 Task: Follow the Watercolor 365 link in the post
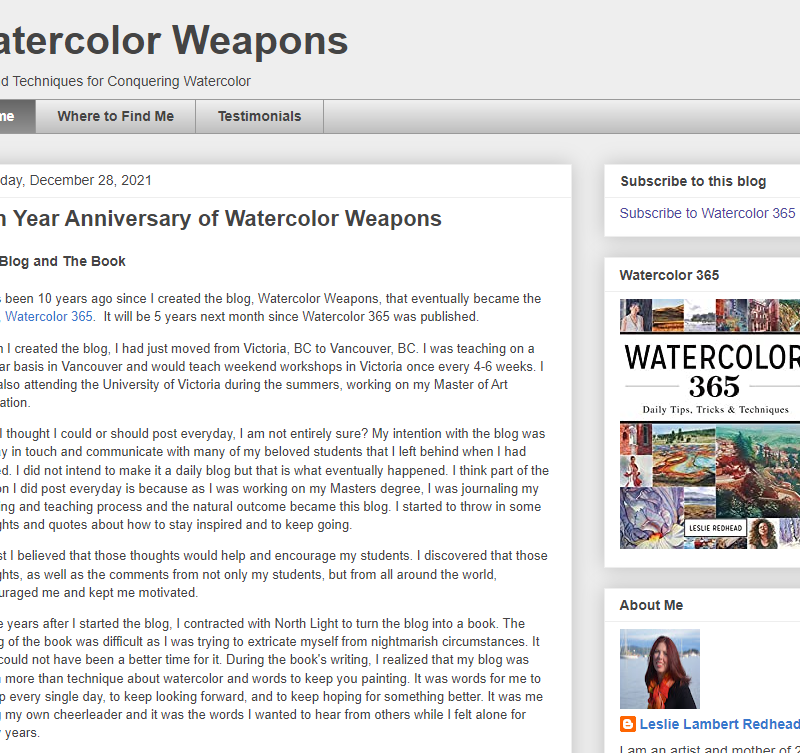coord(48,316)
